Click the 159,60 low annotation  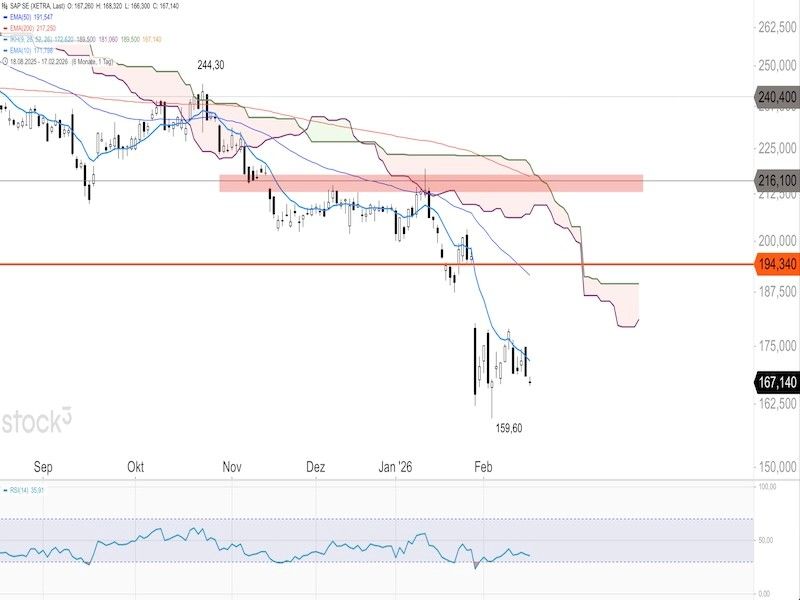(510, 427)
